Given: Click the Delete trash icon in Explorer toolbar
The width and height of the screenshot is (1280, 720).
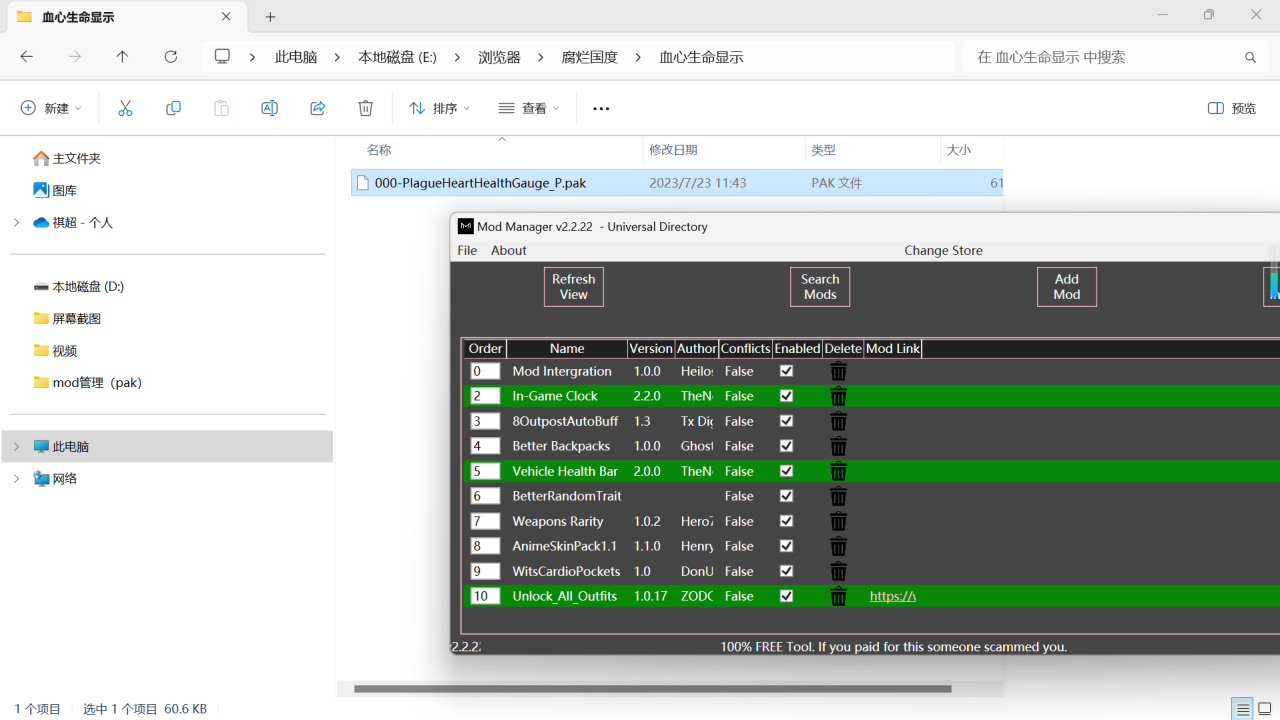Looking at the screenshot, I should [x=366, y=108].
